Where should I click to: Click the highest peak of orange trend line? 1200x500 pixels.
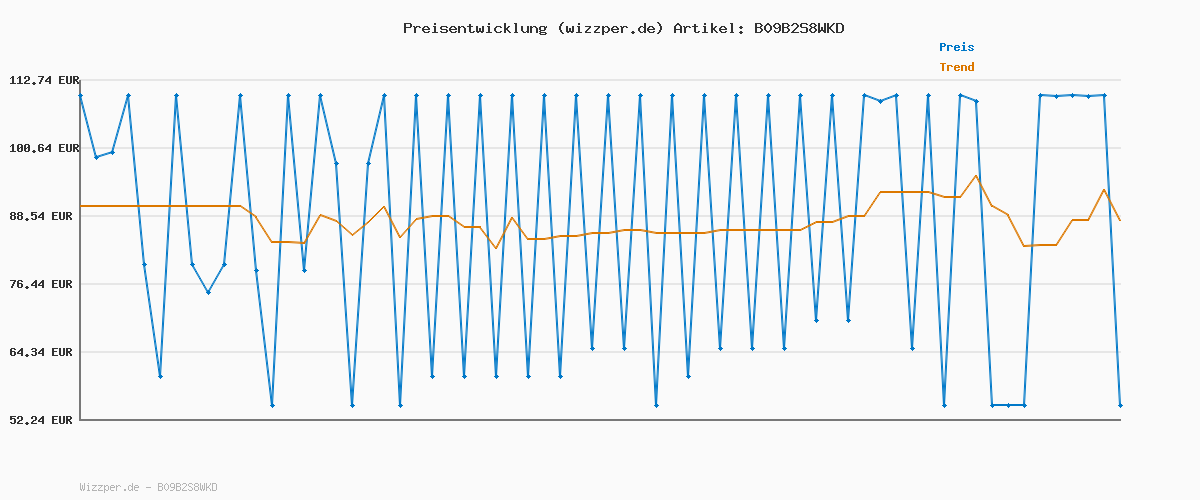[x=976, y=176]
